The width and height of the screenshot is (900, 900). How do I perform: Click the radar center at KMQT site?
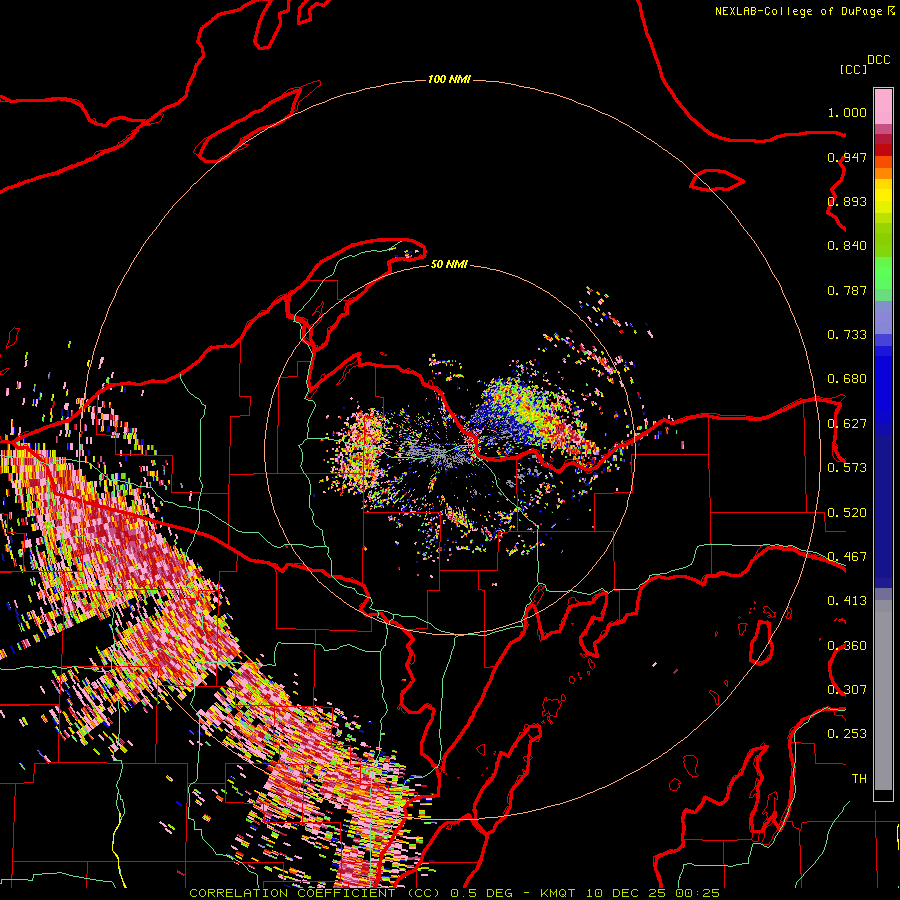tap(449, 450)
